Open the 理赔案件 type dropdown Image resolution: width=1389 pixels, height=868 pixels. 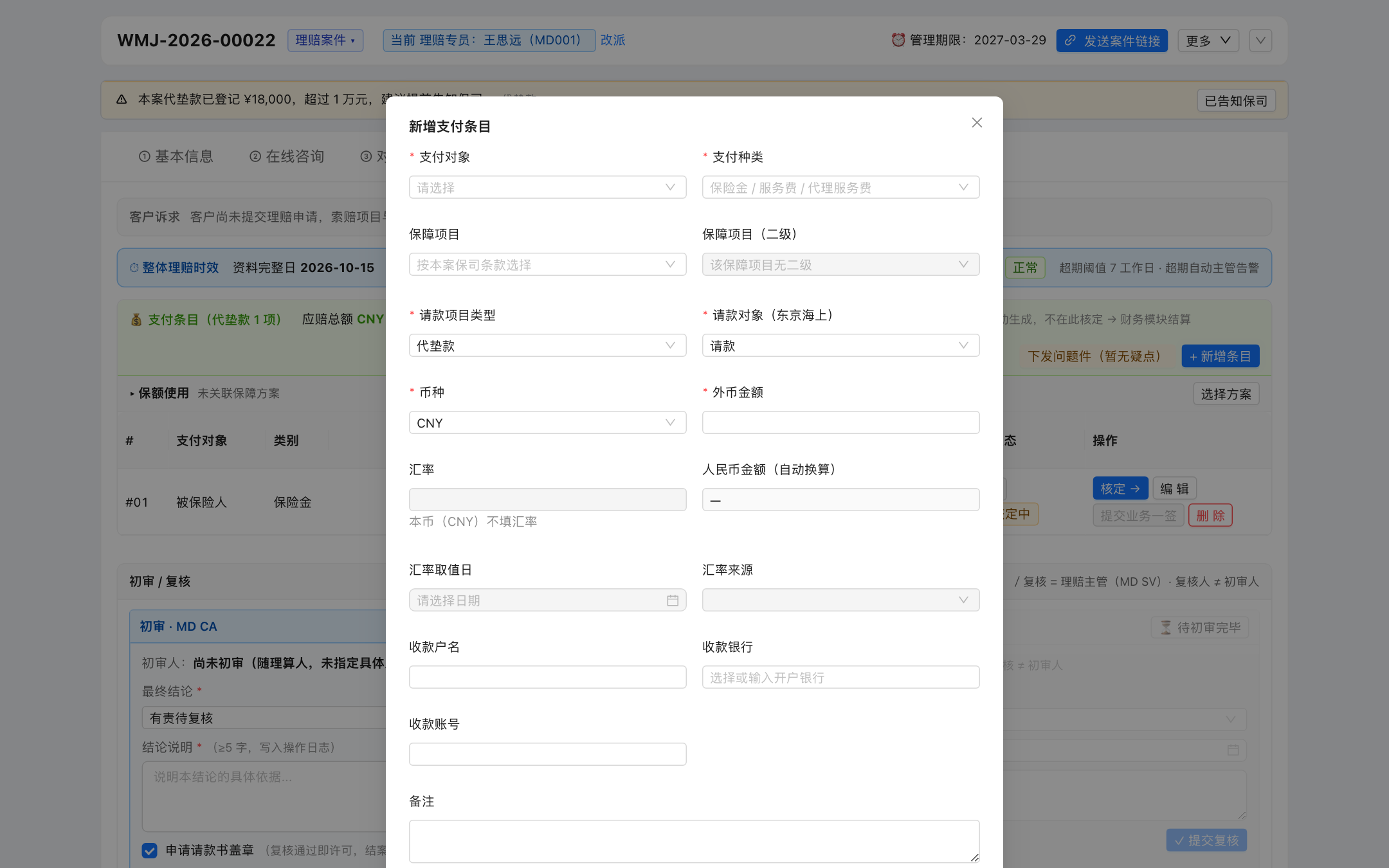tap(325, 41)
